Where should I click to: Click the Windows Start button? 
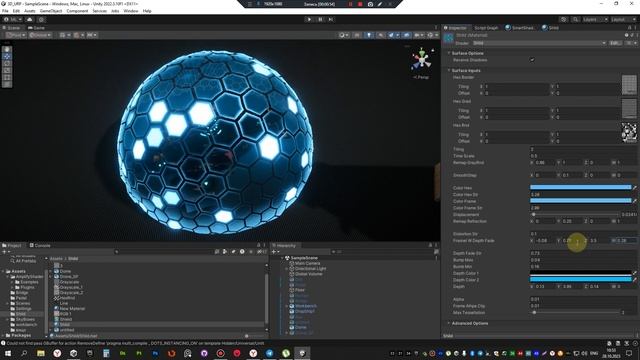pyautogui.click(x=7, y=353)
